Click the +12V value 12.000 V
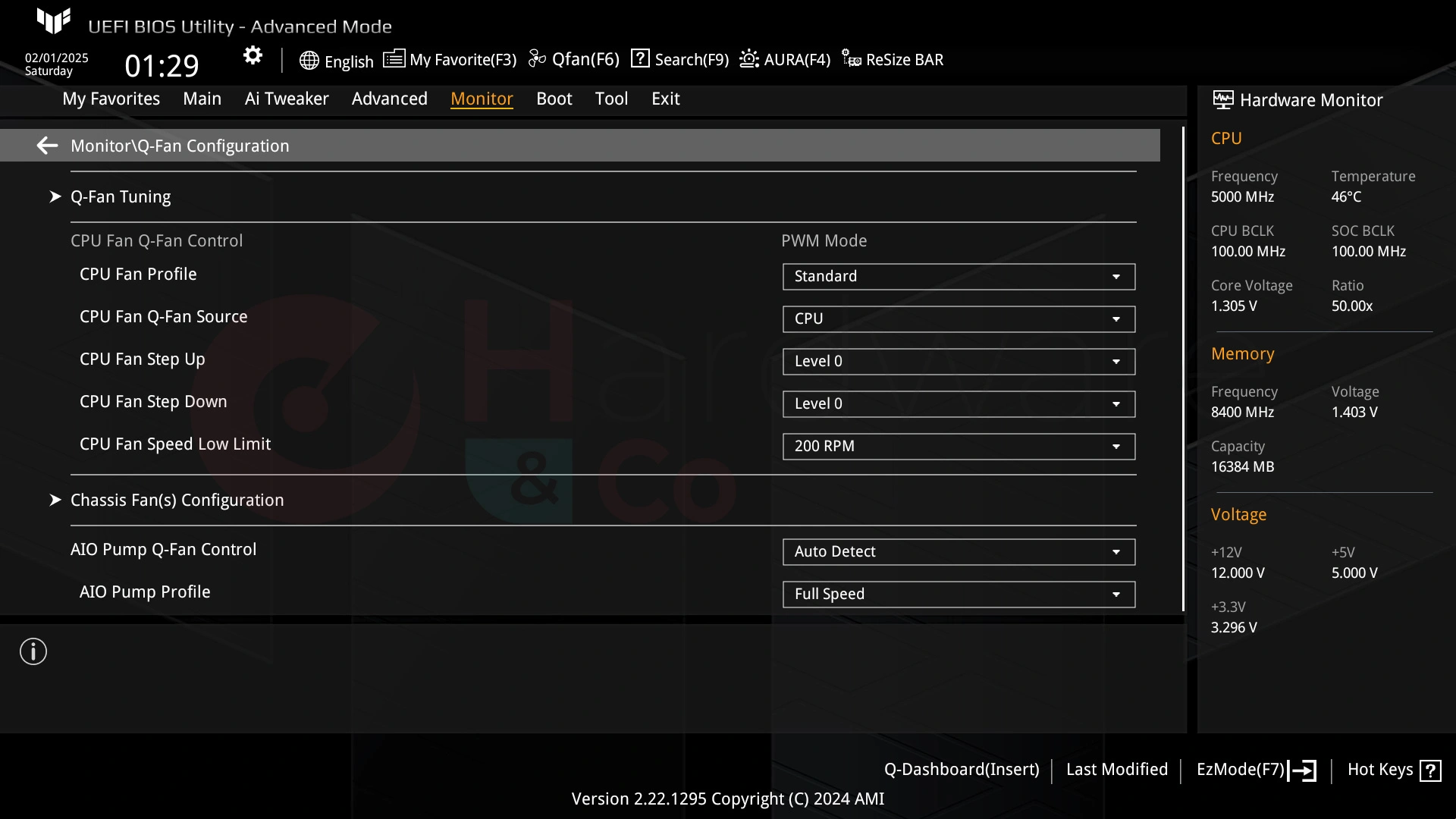Image resolution: width=1456 pixels, height=819 pixels. (x=1238, y=573)
